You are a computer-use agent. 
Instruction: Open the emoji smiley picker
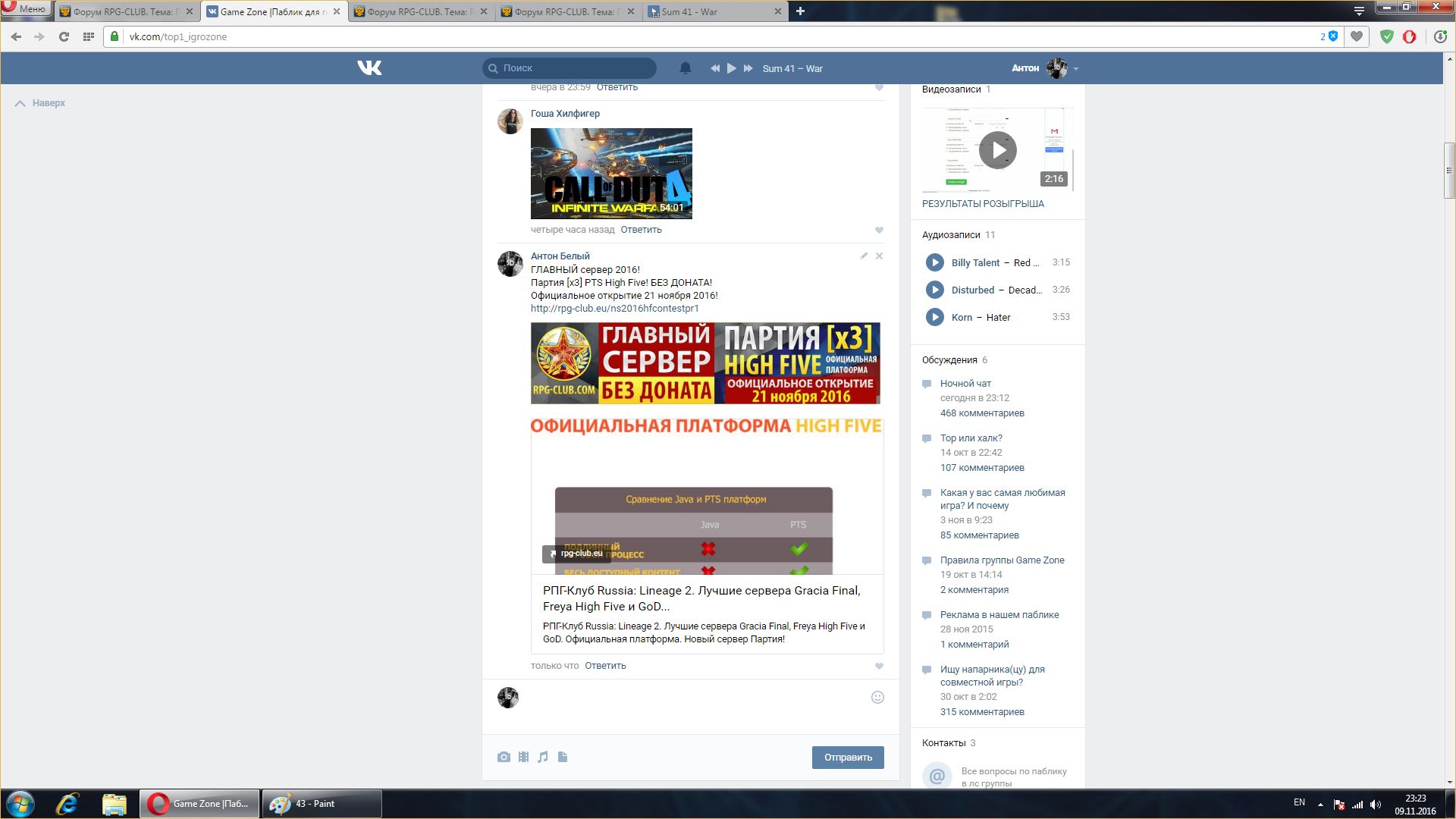point(877,698)
